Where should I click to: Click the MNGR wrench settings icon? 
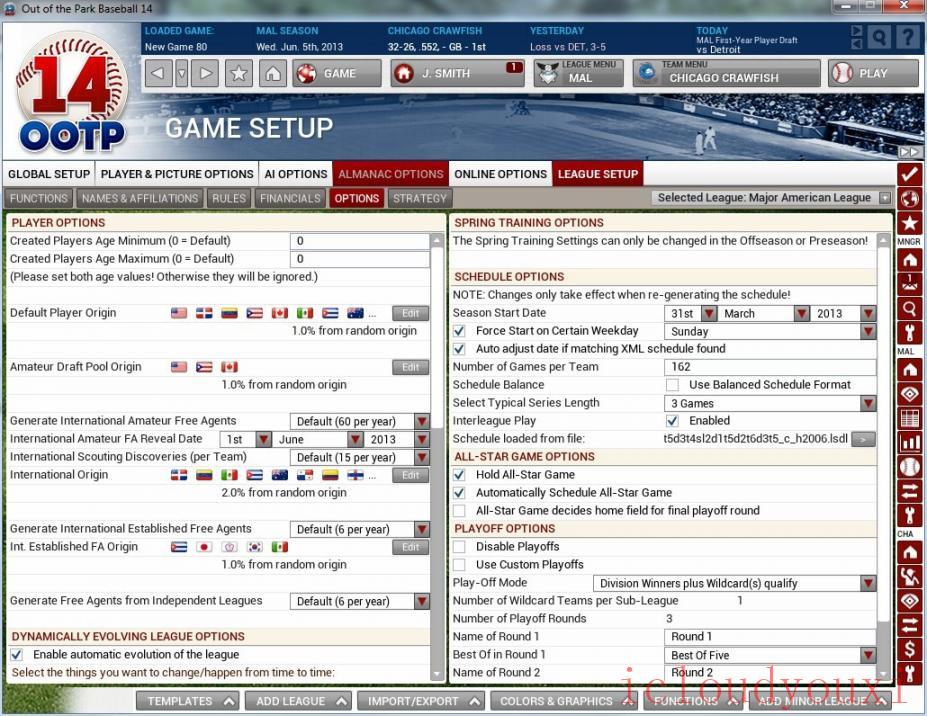(x=909, y=333)
